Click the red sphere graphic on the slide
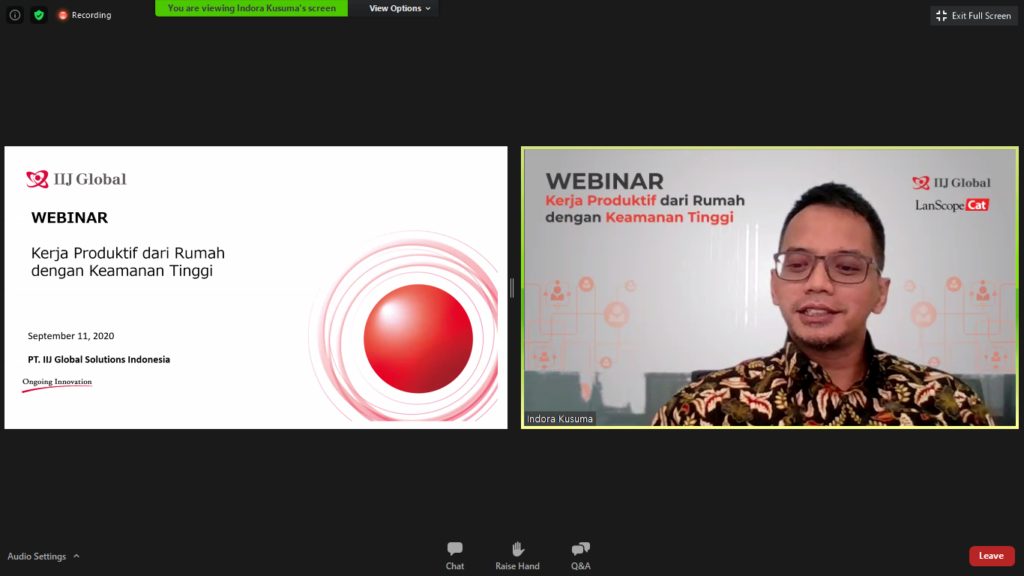This screenshot has width=1024, height=576. pyautogui.click(x=418, y=331)
